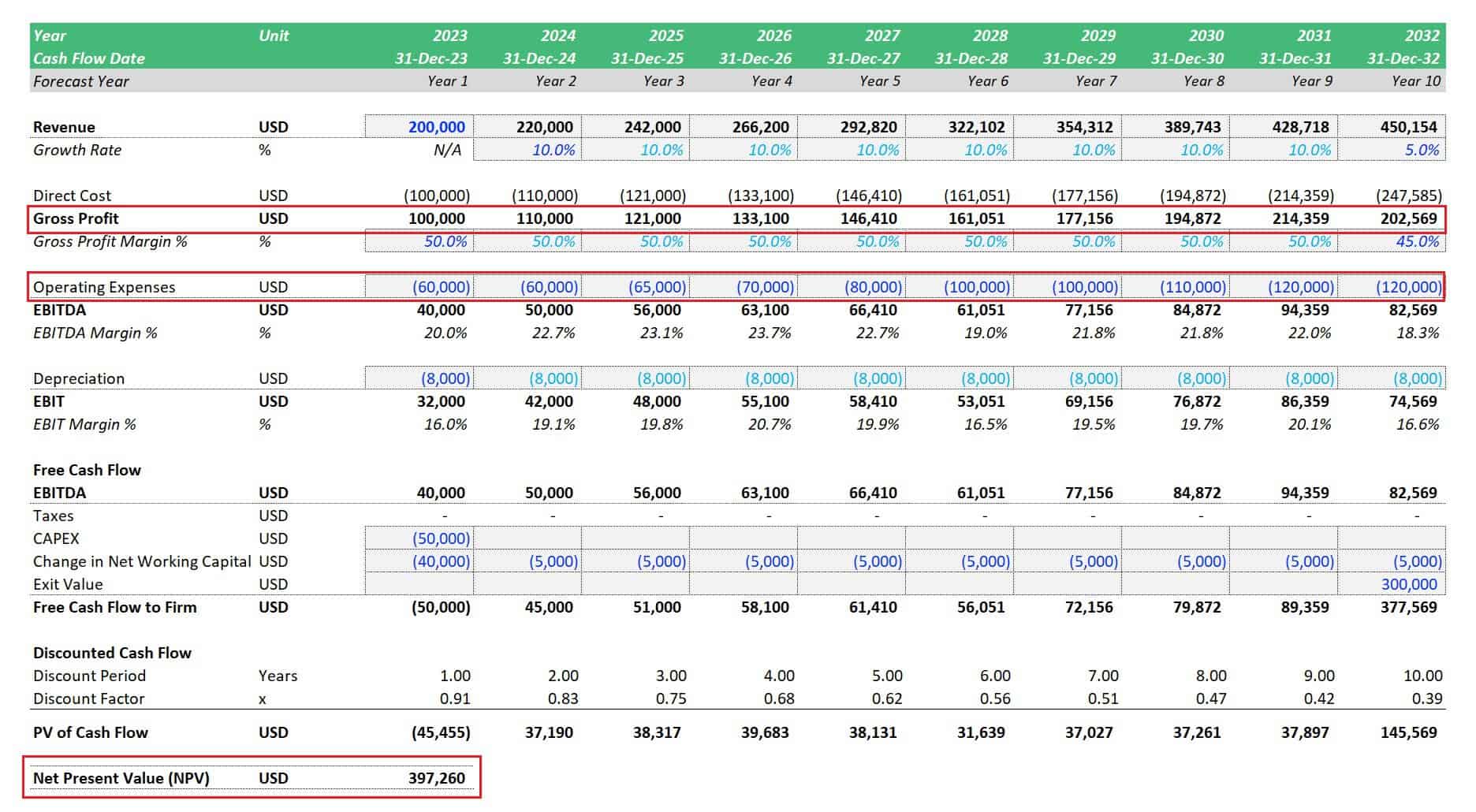Click the Year 5 forecast cell
Viewport: 1476px width, 812px height.
click(x=879, y=81)
